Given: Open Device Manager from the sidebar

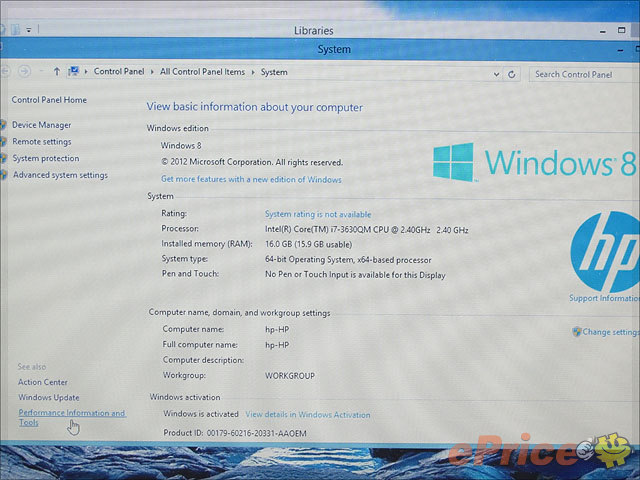Looking at the screenshot, I should tap(41, 125).
